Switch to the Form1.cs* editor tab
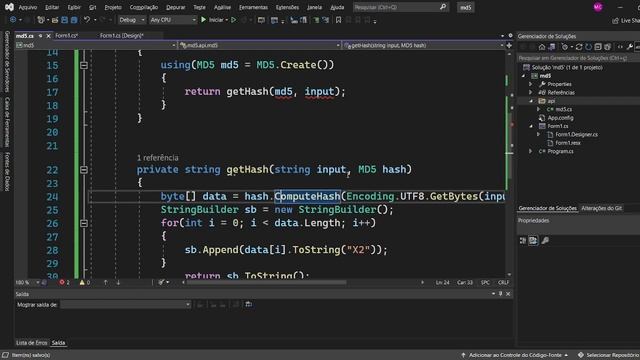 tap(67, 36)
